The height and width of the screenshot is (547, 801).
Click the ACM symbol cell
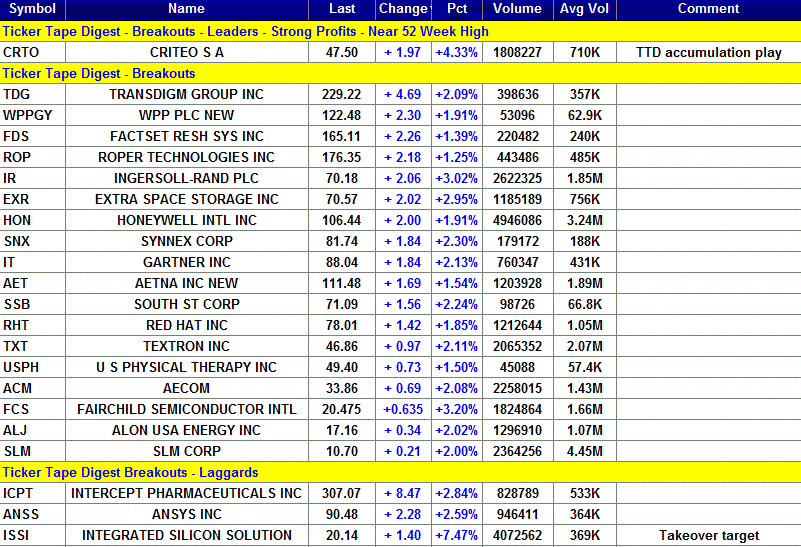point(32,388)
